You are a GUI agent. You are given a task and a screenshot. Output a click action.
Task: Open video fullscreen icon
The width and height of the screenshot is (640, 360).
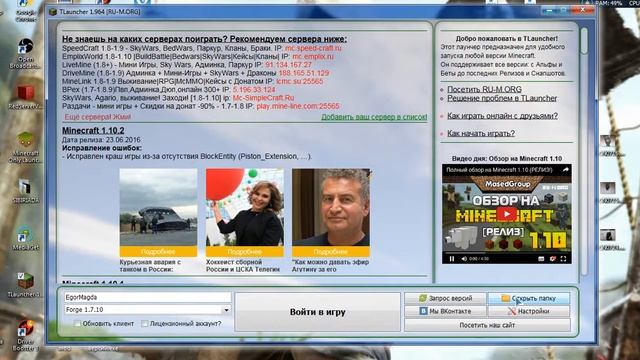click(563, 258)
